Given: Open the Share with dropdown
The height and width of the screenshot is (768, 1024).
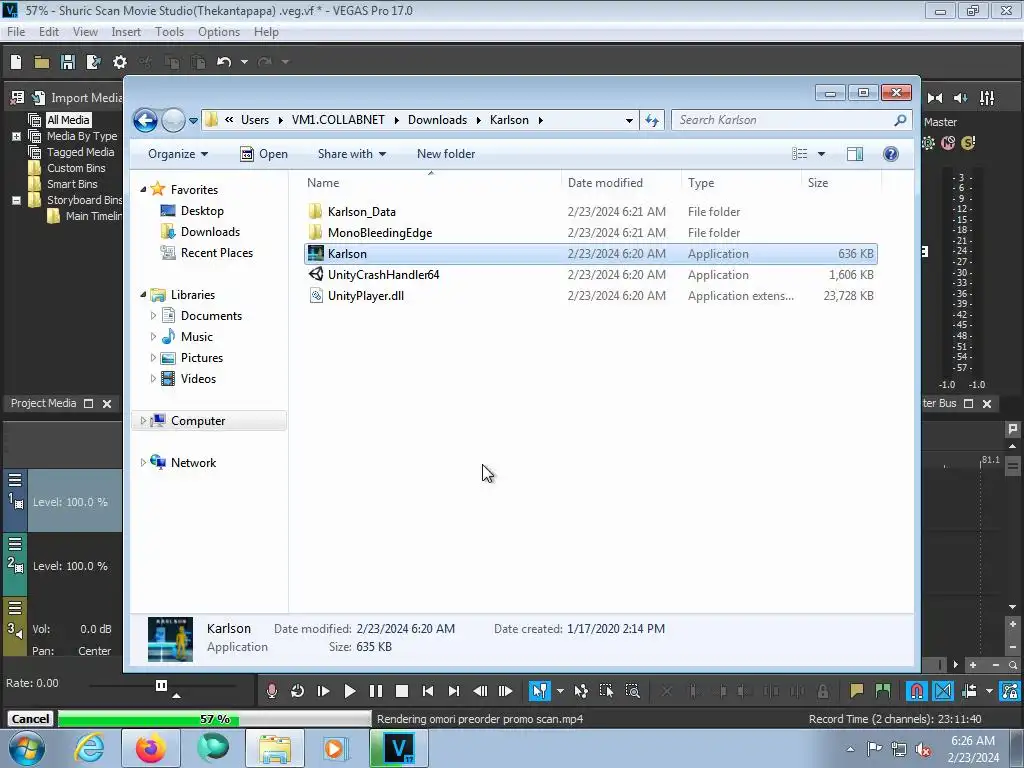Looking at the screenshot, I should [352, 154].
